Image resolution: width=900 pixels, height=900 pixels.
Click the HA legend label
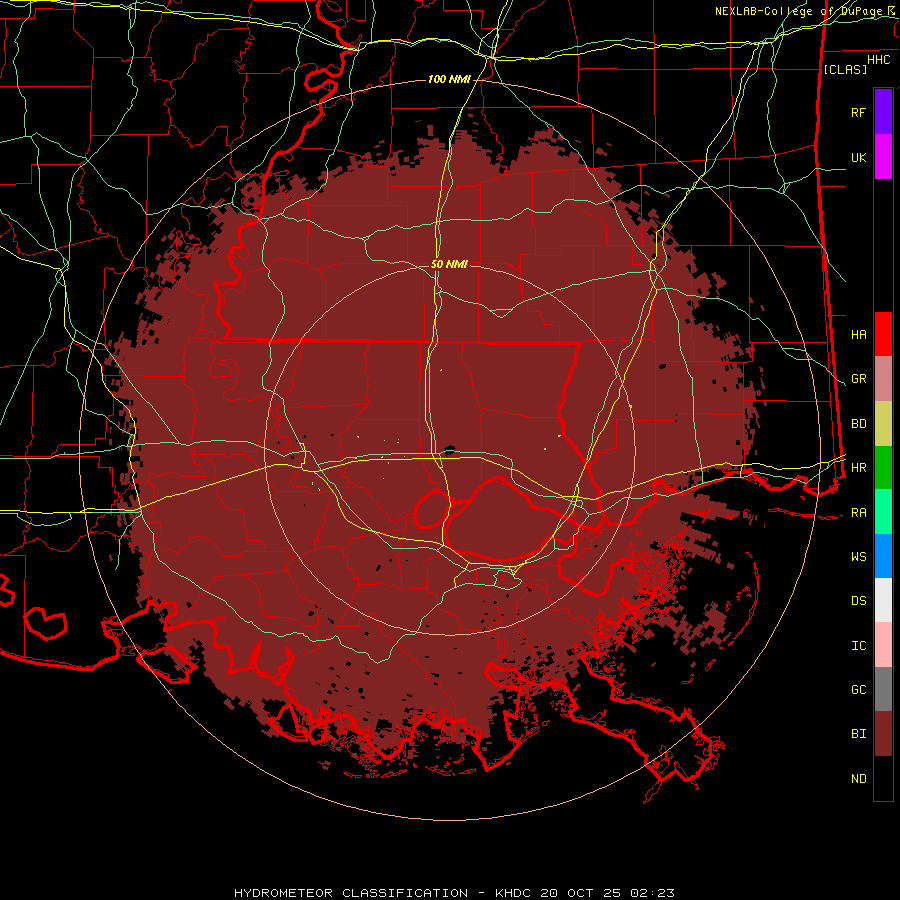click(x=858, y=334)
